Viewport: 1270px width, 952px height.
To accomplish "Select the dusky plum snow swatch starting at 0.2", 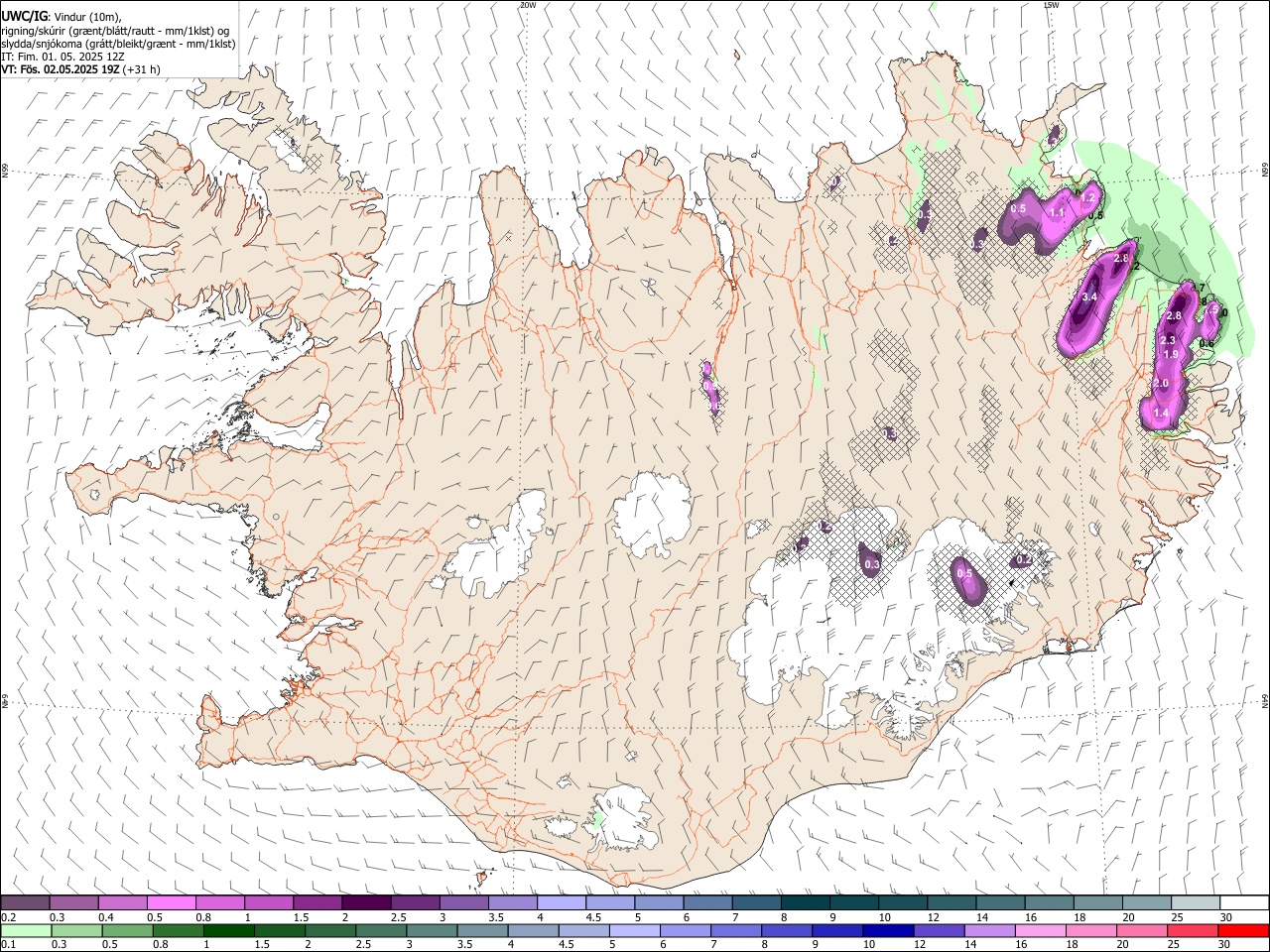I will coord(25,902).
